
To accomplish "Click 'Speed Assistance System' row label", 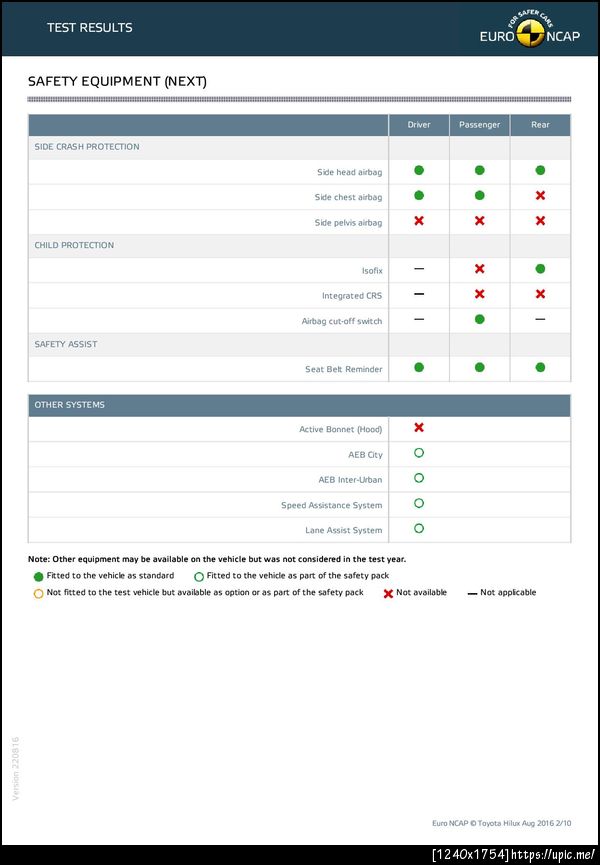I will [331, 505].
